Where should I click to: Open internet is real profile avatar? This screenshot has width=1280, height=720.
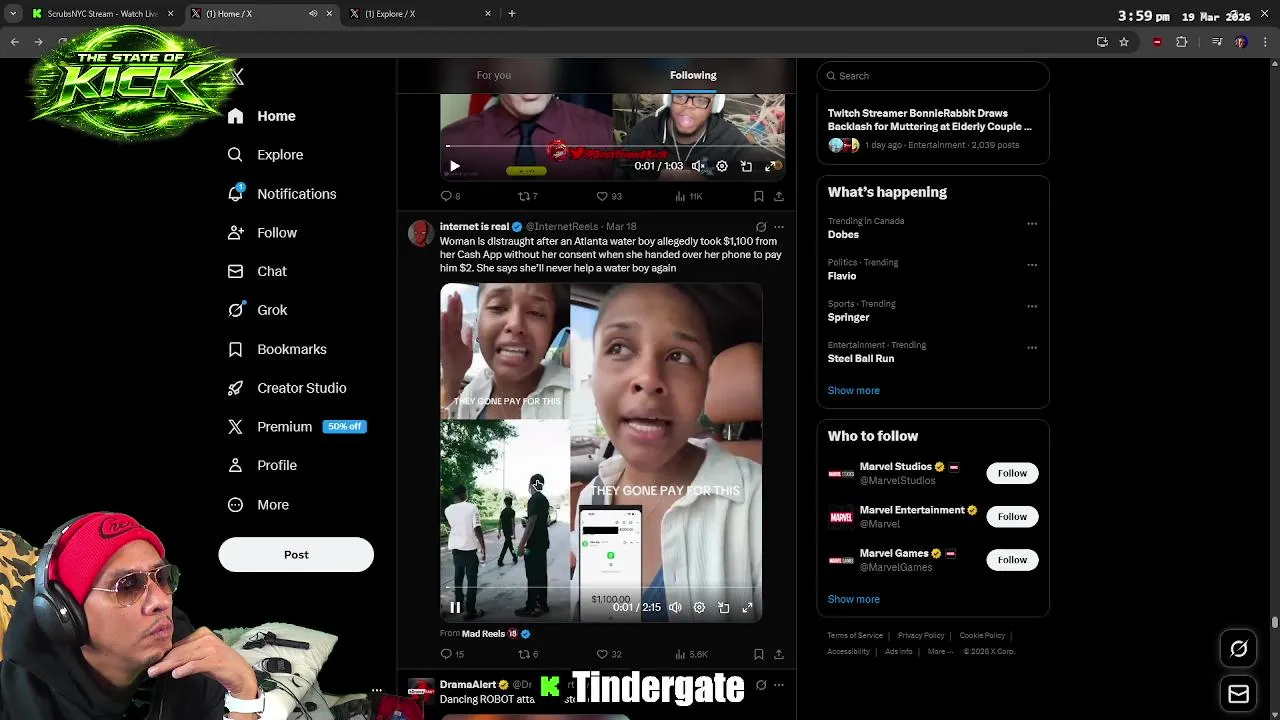pos(421,234)
